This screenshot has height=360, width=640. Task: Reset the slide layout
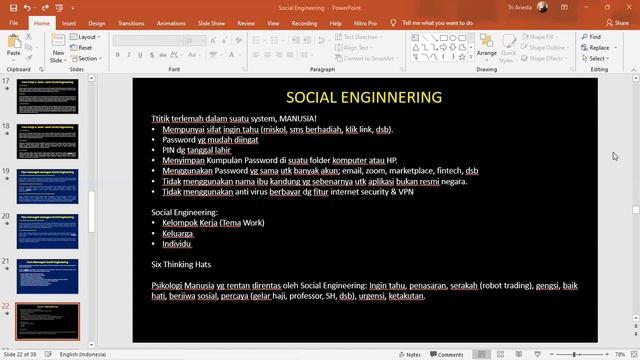click(81, 47)
